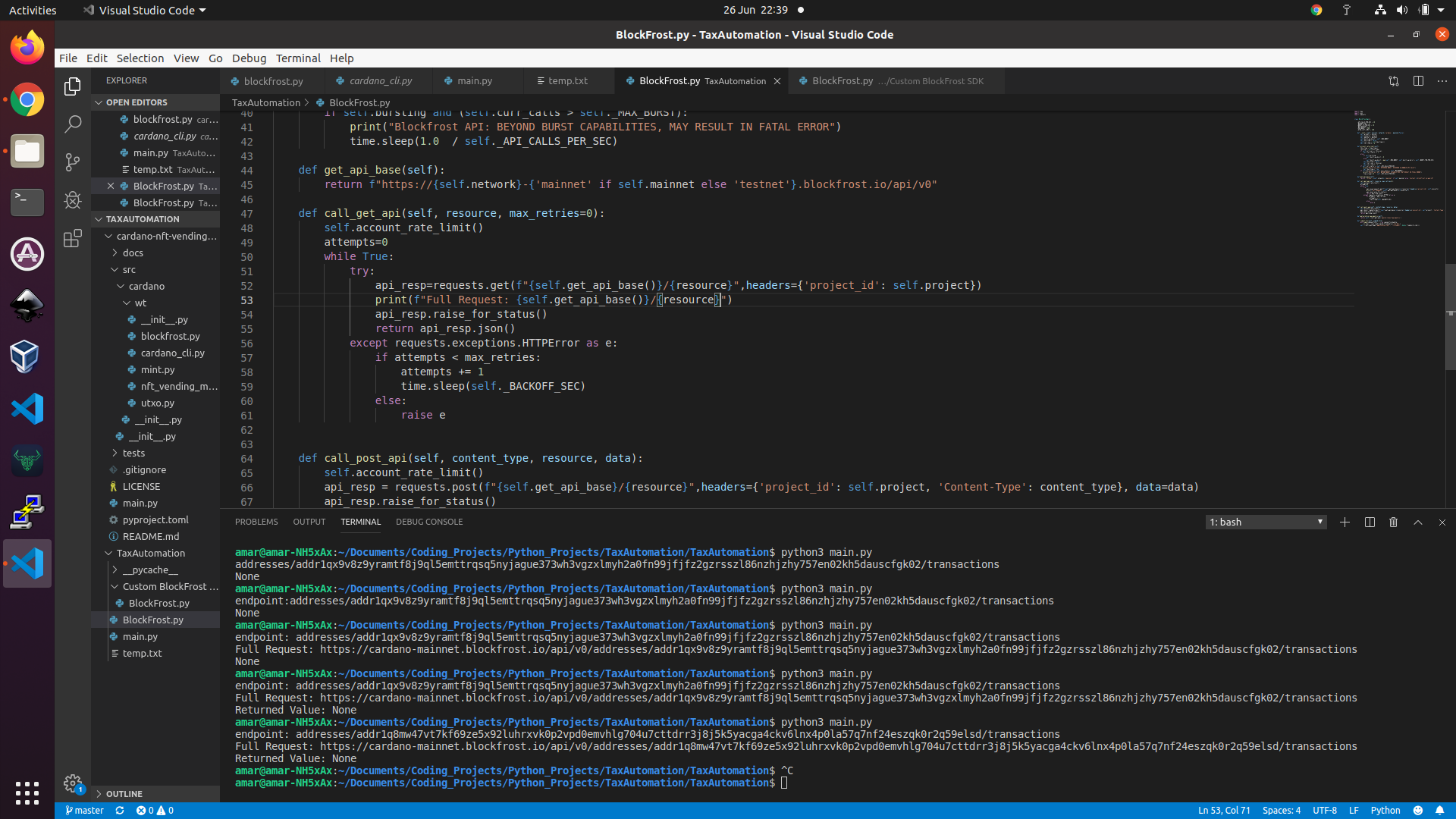Collapse the Open Editors section
The width and height of the screenshot is (1456, 819).
155,102
